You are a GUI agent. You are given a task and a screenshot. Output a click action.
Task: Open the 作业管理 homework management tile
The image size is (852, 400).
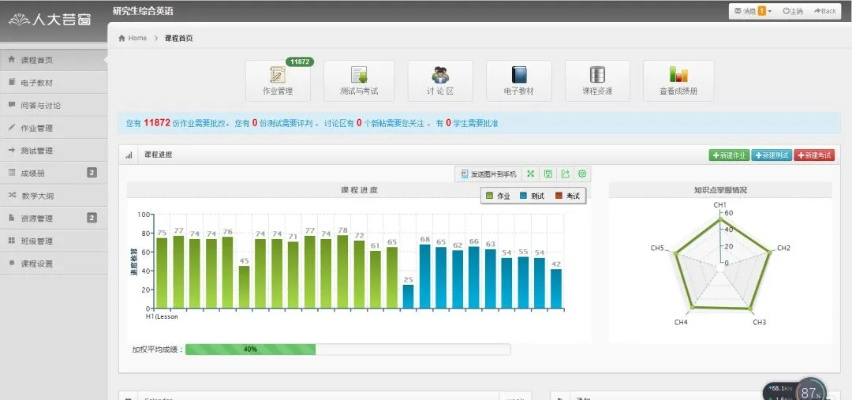click(x=277, y=80)
